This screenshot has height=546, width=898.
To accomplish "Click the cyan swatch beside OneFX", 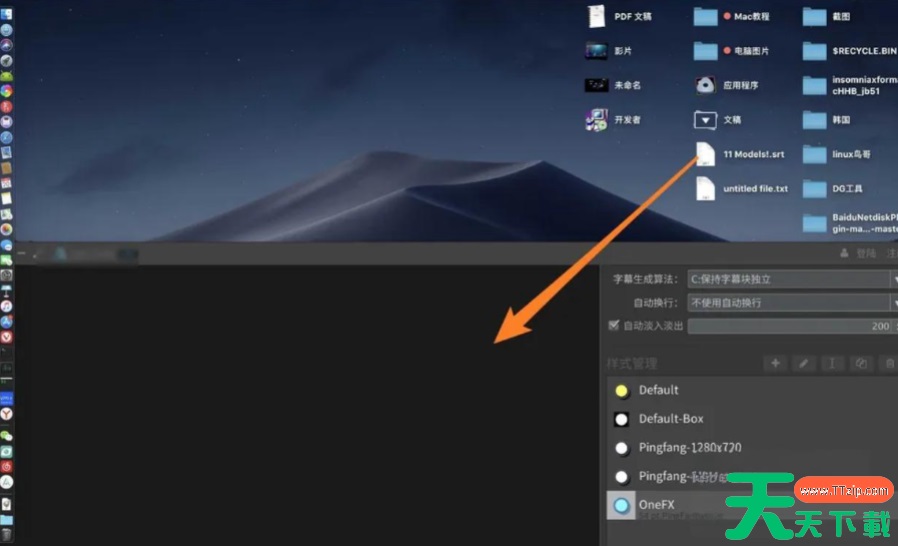I will tap(621, 505).
